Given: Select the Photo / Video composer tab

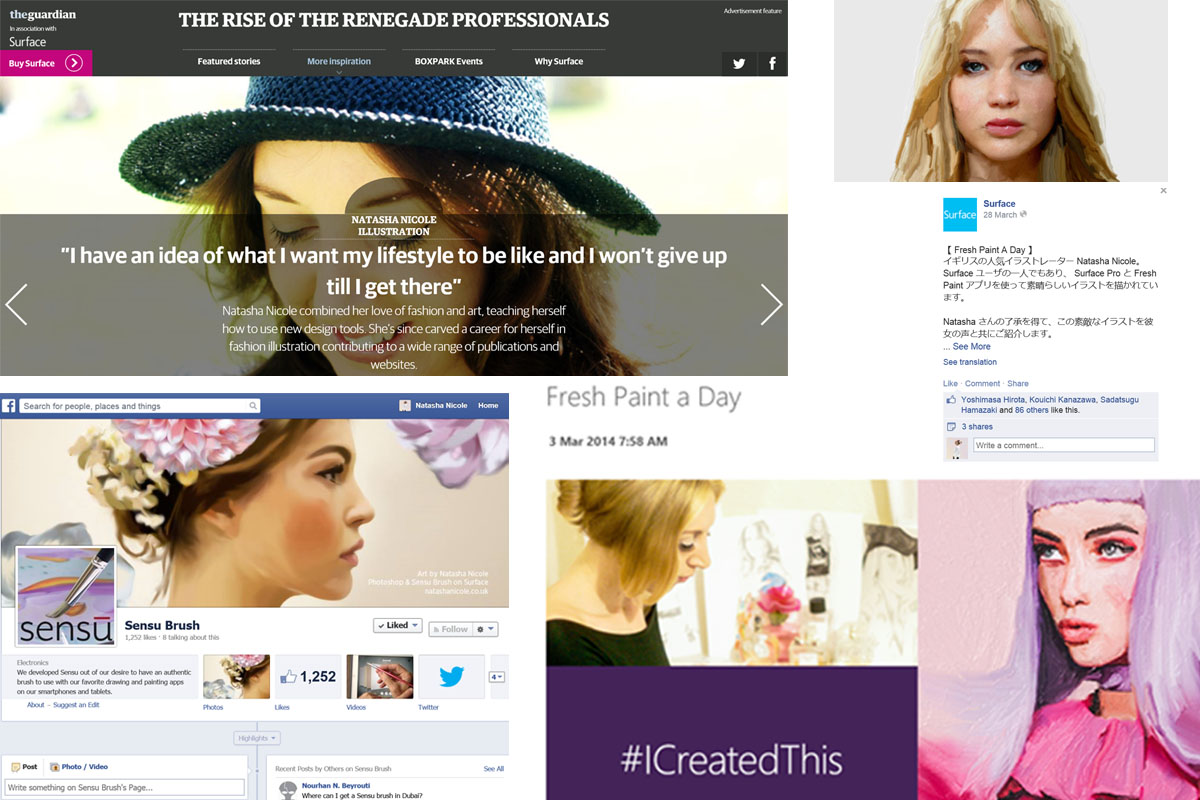Looking at the screenshot, I should pyautogui.click(x=79, y=767).
